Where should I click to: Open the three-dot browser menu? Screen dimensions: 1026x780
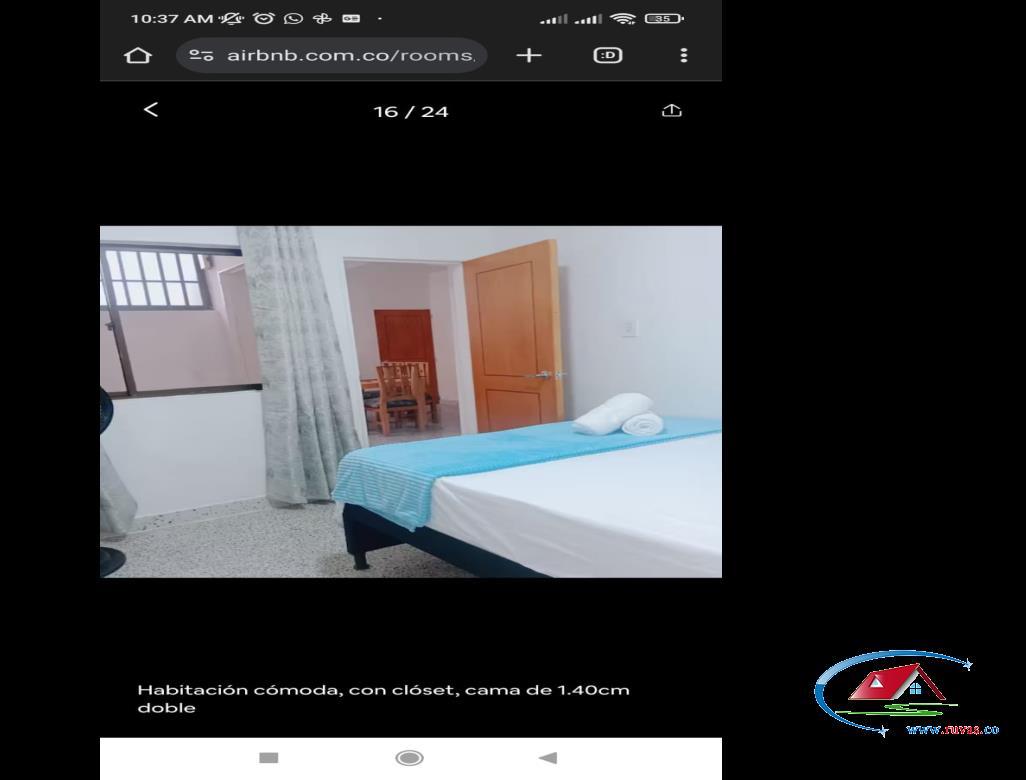[684, 56]
